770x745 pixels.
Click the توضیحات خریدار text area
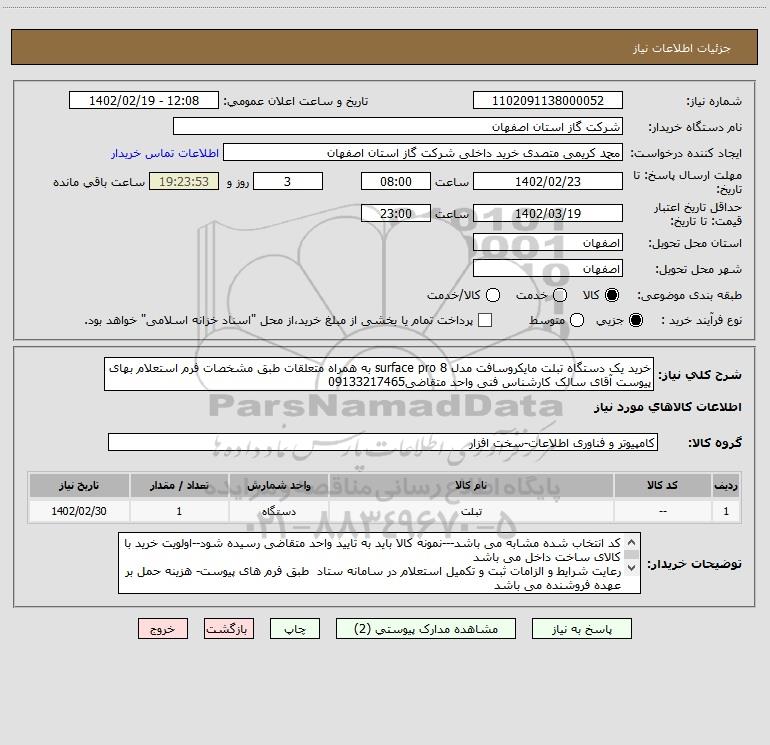380,563
